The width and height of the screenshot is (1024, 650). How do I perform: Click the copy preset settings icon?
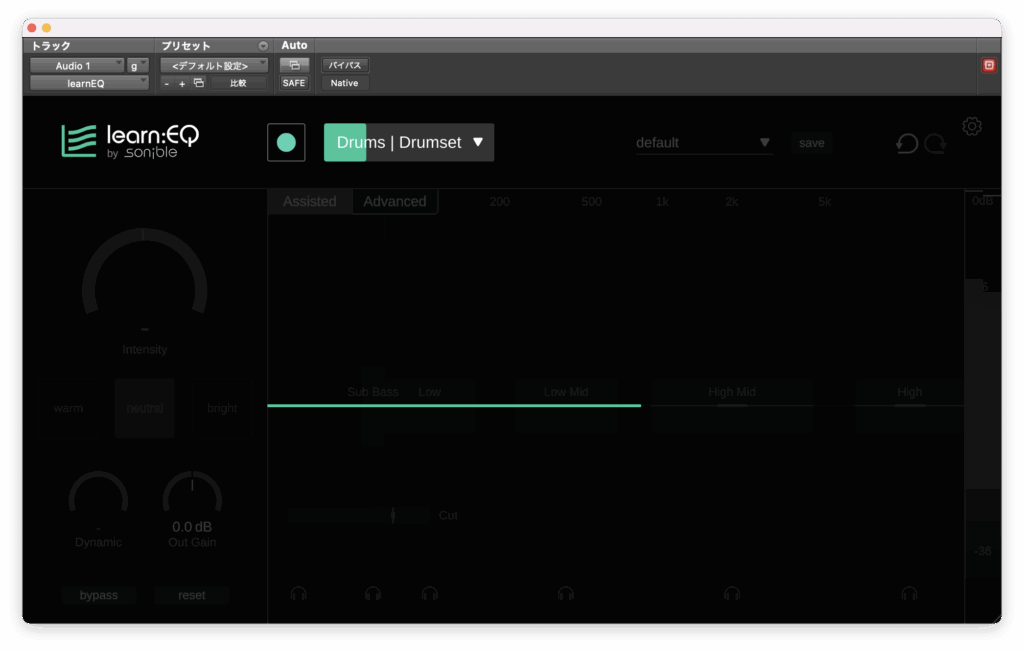[x=199, y=83]
